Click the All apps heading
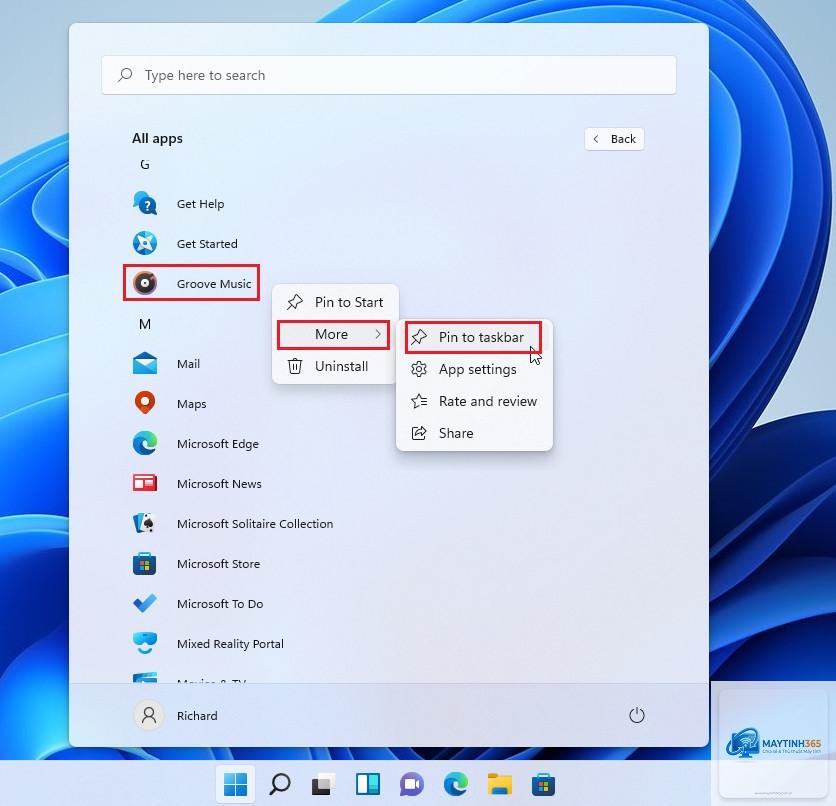The height and width of the screenshot is (806, 836). [157, 138]
